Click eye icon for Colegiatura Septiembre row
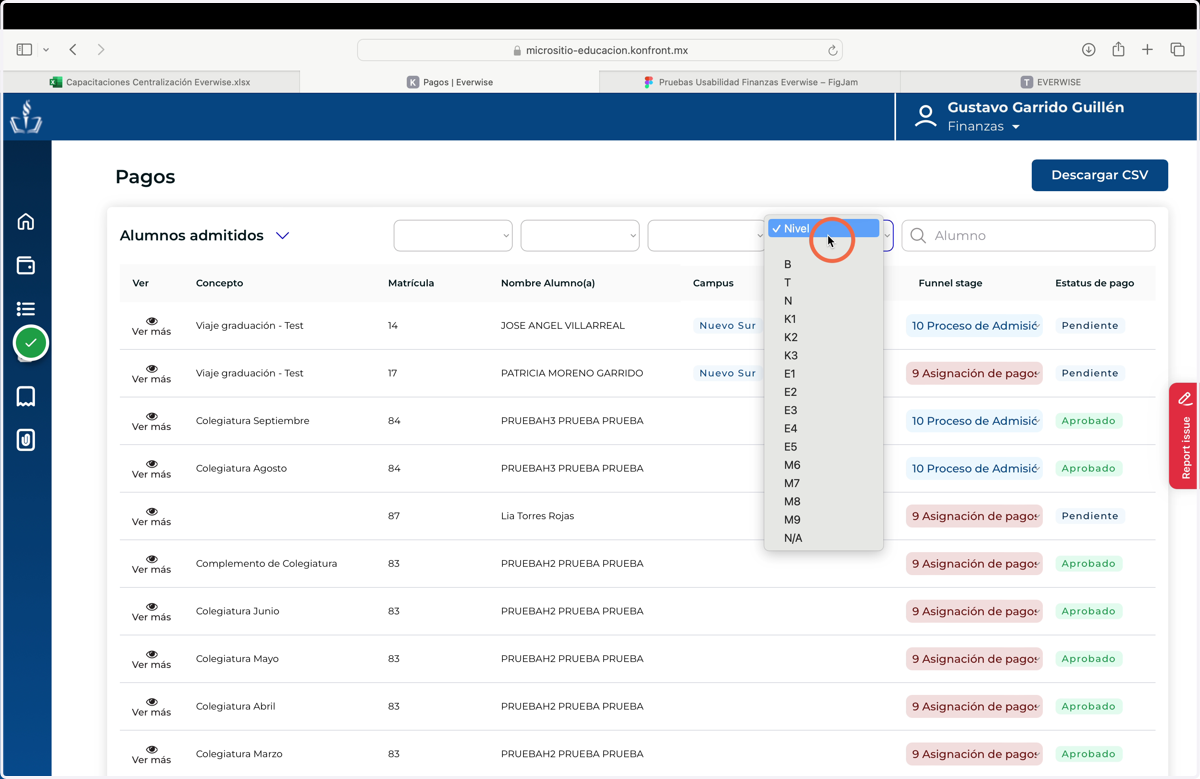Screen dimensions: 1200x779 coord(152,416)
